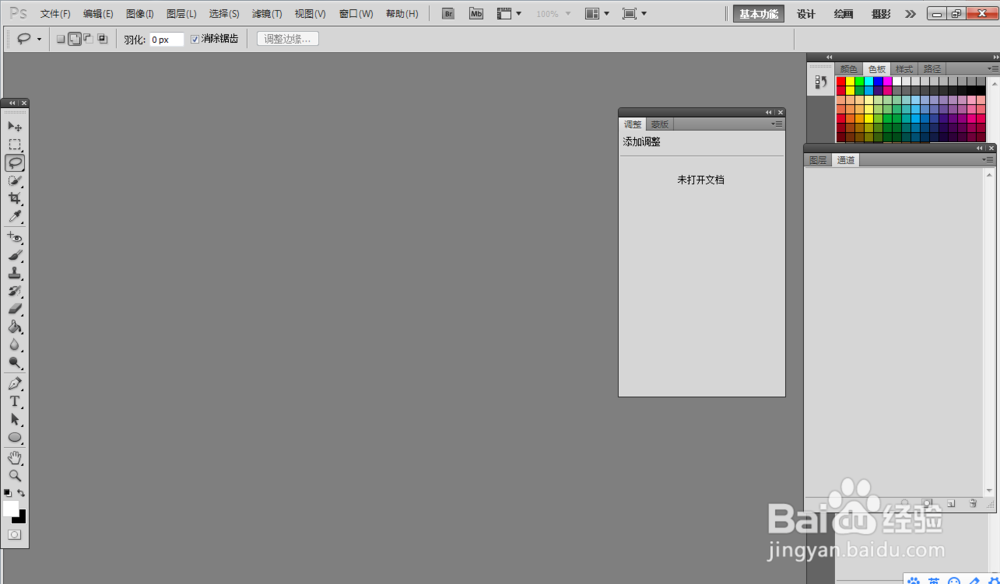Select the Eyedropper tool
This screenshot has height=584, width=1000.
pyautogui.click(x=15, y=217)
